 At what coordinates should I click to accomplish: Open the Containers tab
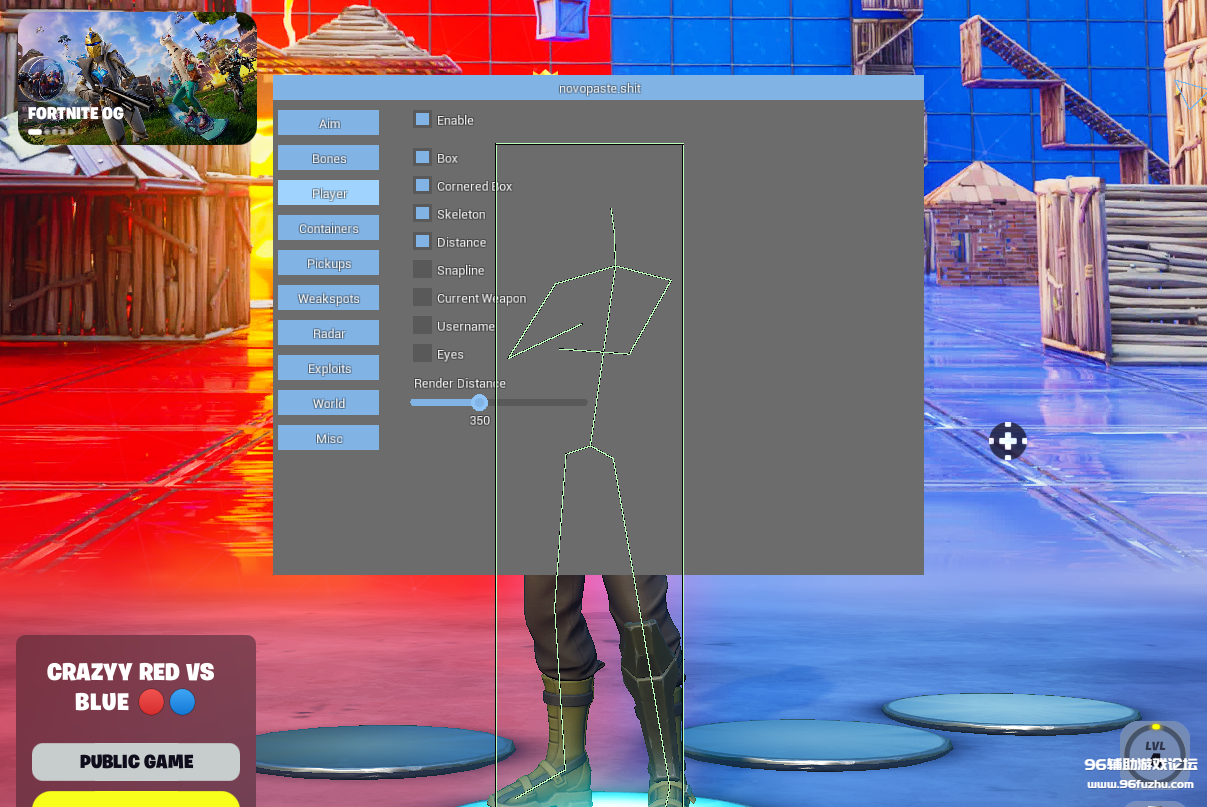[328, 228]
